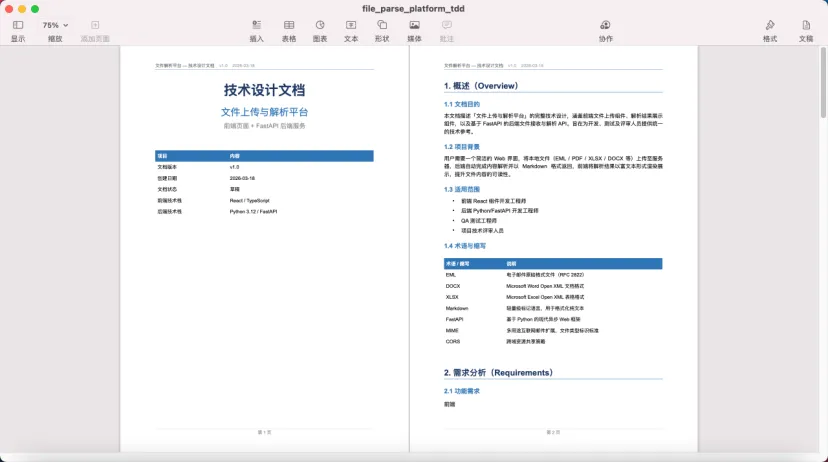Select the 2026-03-18 date cell
The image size is (828, 462).
pyautogui.click(x=242, y=178)
